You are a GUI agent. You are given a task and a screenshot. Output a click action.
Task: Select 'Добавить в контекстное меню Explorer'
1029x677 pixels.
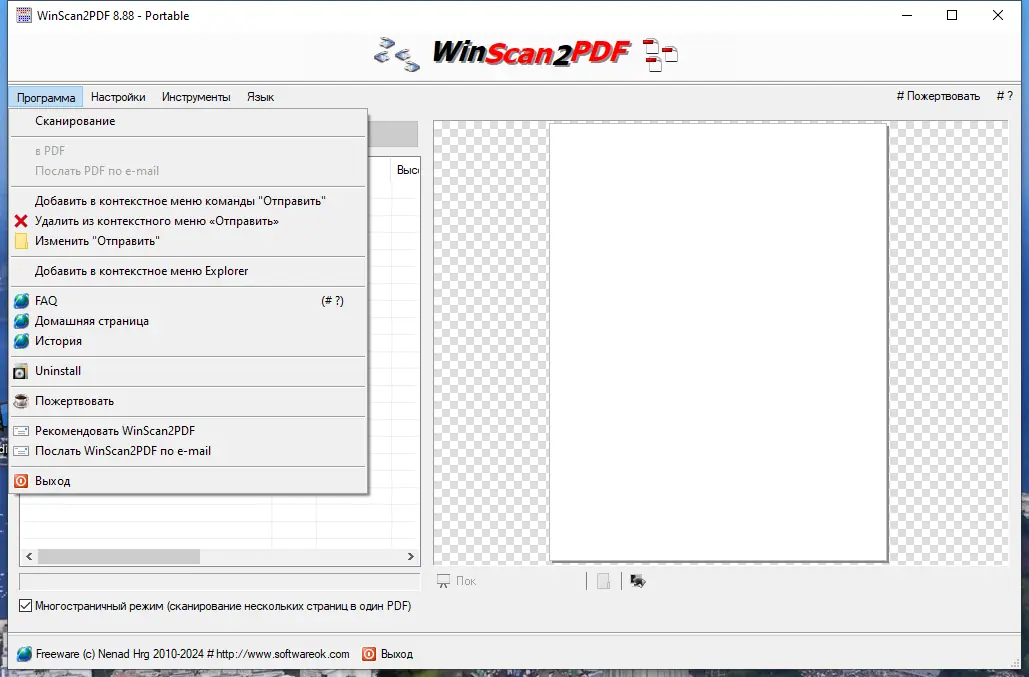(188, 271)
